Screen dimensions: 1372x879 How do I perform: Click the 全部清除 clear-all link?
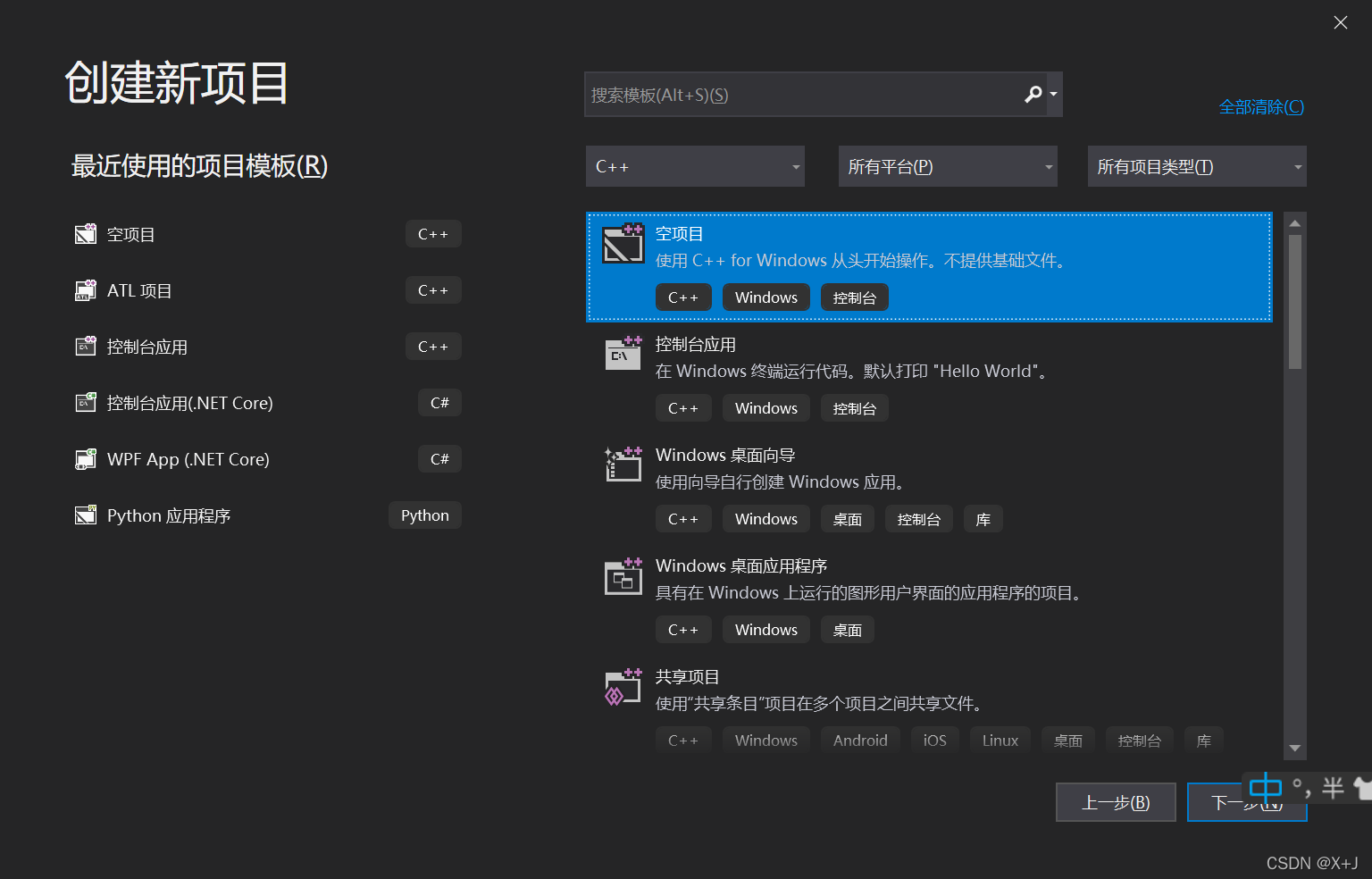coord(1261,106)
